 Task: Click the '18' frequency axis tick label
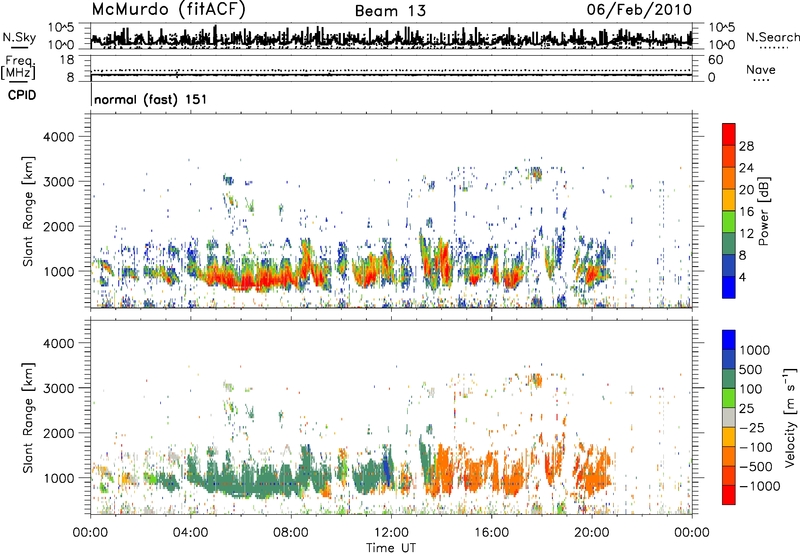click(x=67, y=60)
